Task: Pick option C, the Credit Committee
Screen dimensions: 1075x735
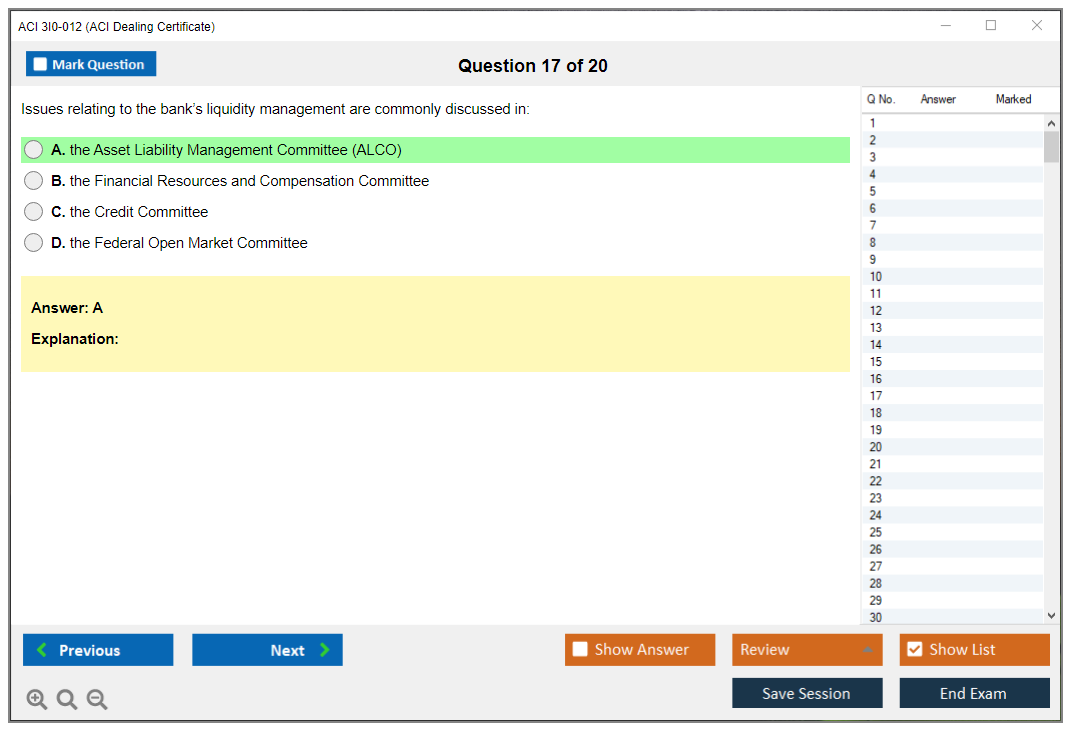Action: coord(34,212)
